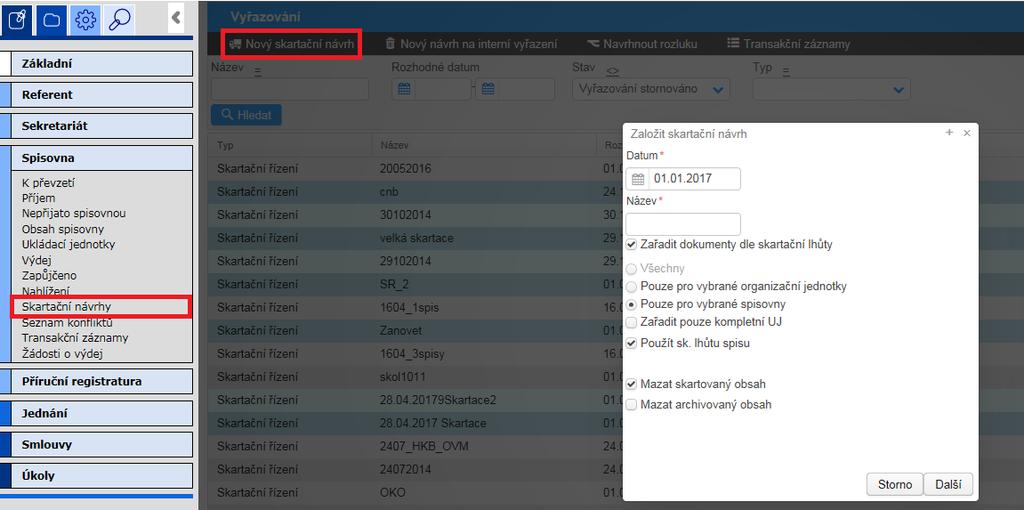Select Pouze pro vybrané organizační jednotky
Image resolution: width=1024 pixels, height=510 pixels.
(x=631, y=287)
